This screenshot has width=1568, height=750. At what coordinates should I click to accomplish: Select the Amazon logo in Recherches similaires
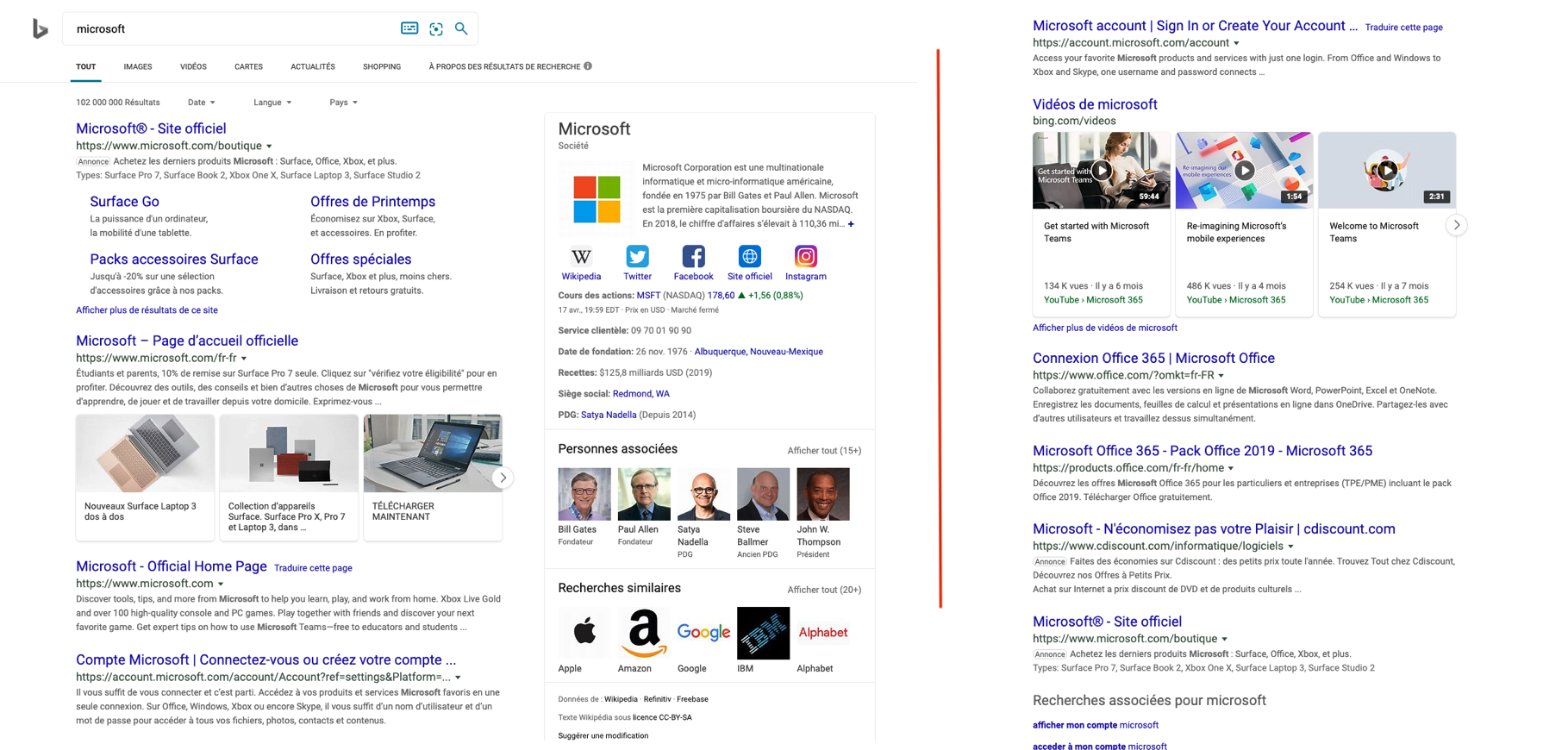pyautogui.click(x=644, y=633)
